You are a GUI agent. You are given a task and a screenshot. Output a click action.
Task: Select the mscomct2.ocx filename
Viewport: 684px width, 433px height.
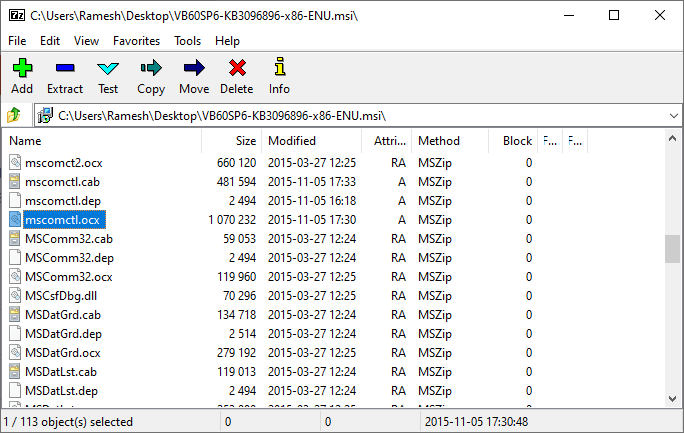pyautogui.click(x=64, y=163)
